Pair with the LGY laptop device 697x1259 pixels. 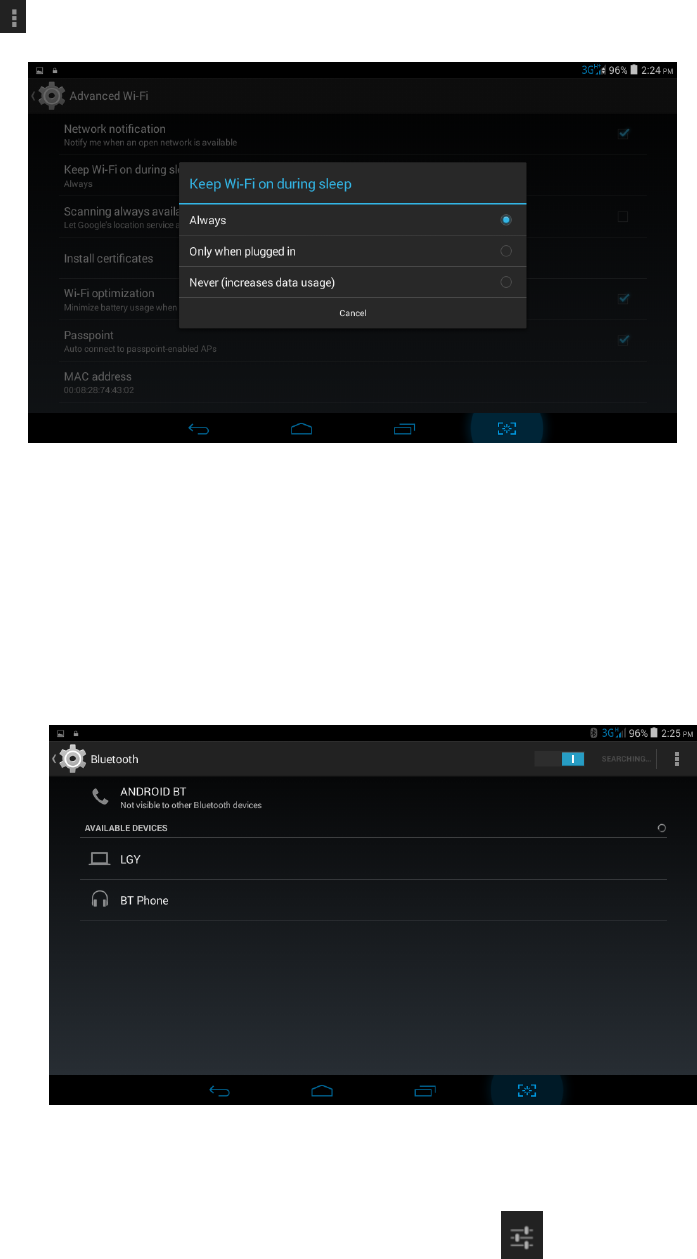[373, 859]
